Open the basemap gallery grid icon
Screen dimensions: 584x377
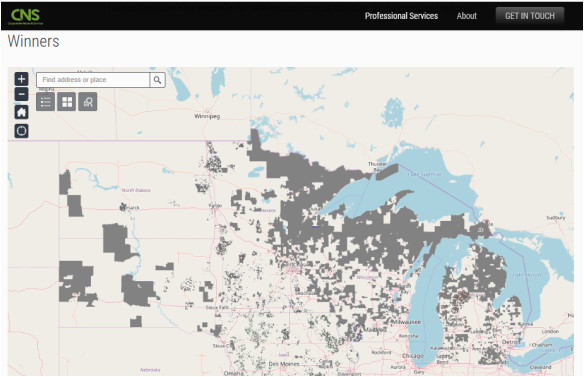tap(67, 102)
